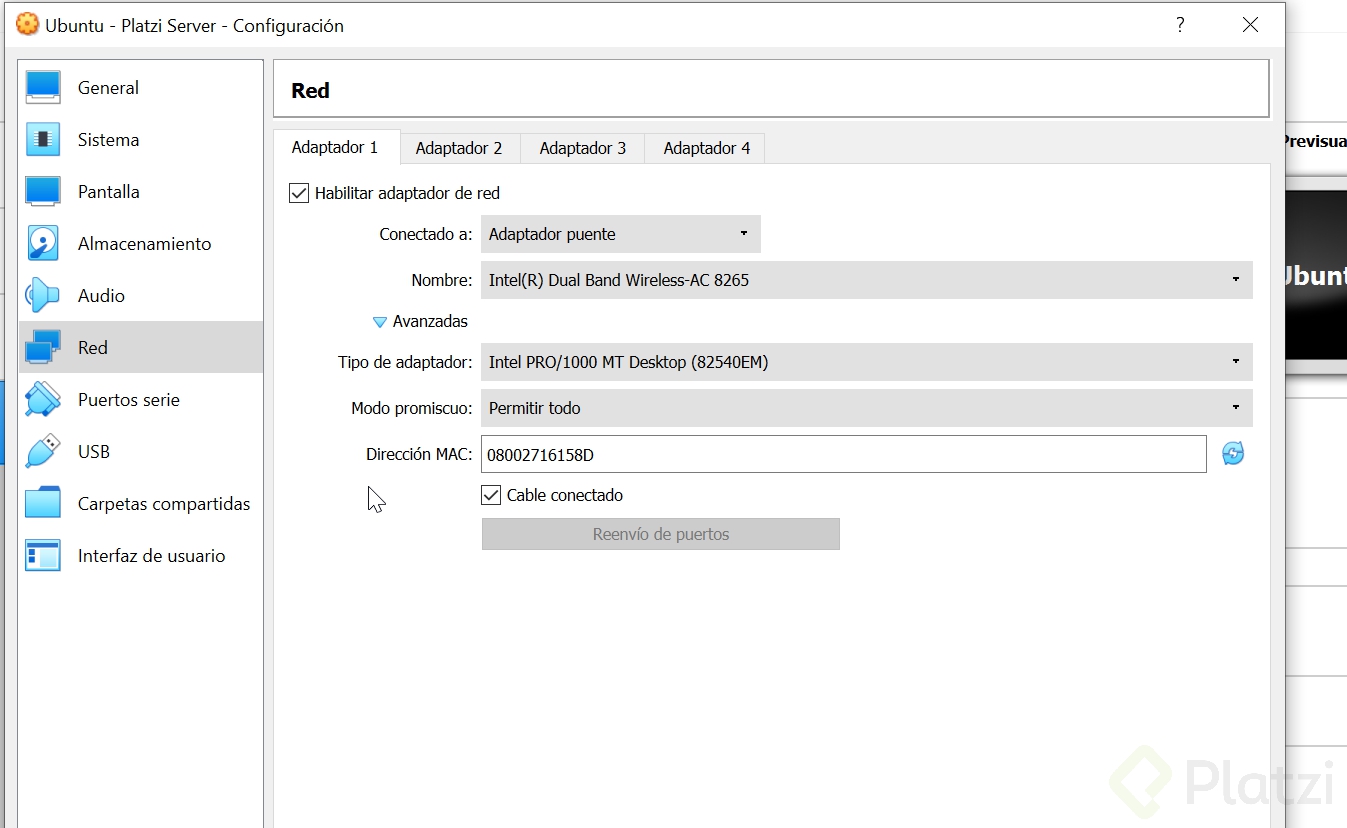Viewport: 1347px width, 828px height.
Task: Open the Modo promiscuo dropdown
Action: (867, 408)
